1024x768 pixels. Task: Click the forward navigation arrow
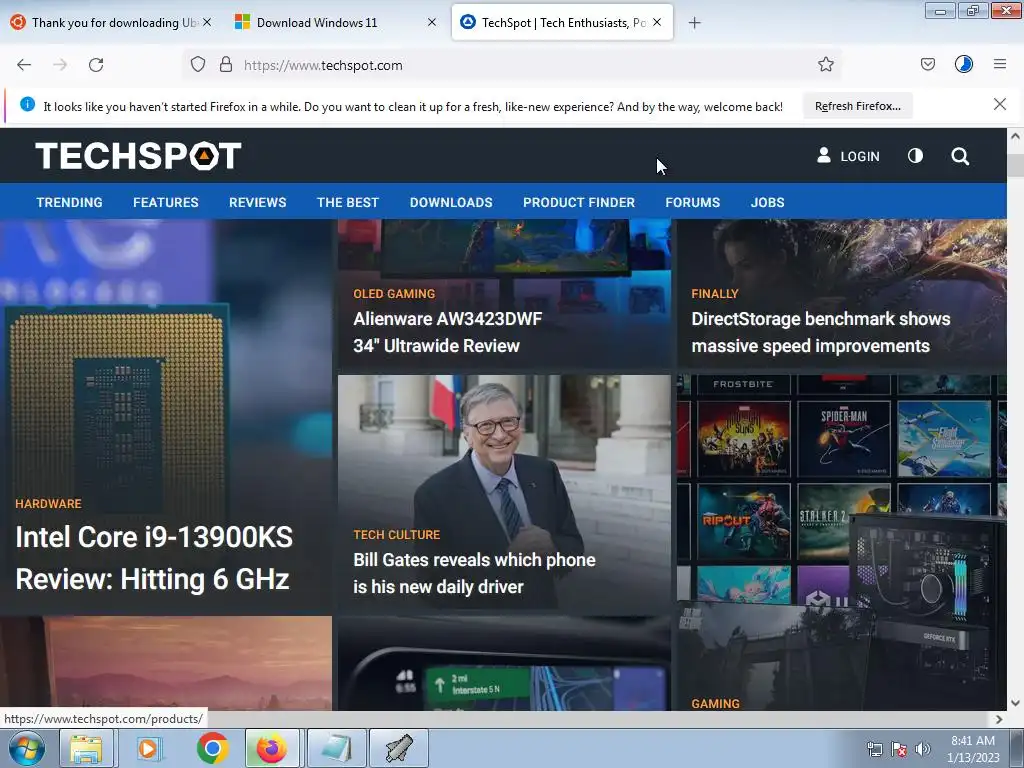pos(60,65)
